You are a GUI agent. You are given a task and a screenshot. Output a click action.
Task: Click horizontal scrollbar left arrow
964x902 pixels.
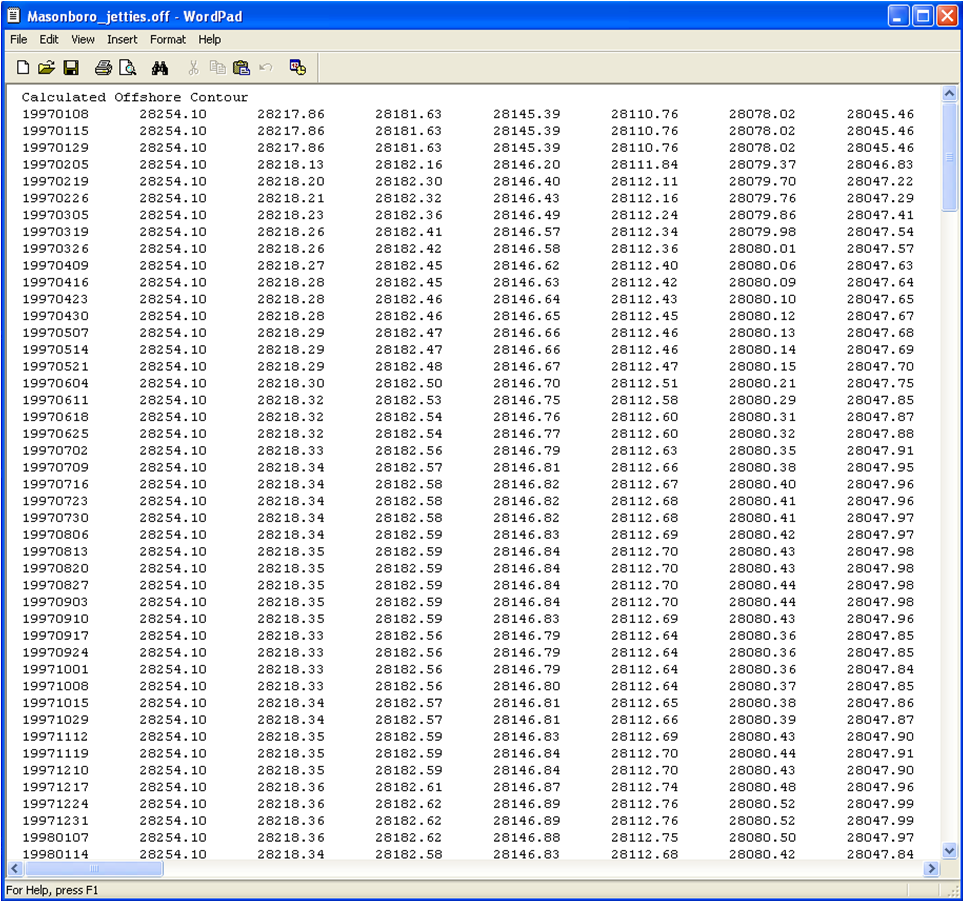[x=15, y=869]
